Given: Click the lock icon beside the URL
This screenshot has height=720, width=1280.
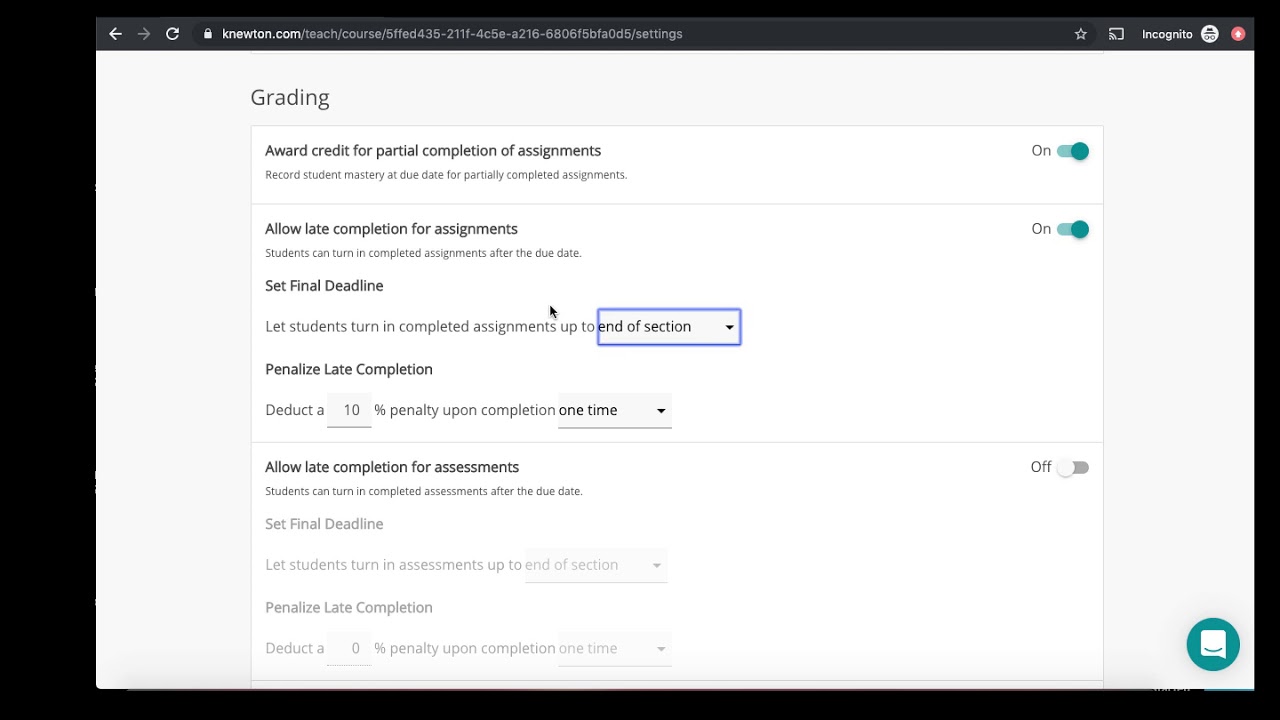Looking at the screenshot, I should pos(208,34).
